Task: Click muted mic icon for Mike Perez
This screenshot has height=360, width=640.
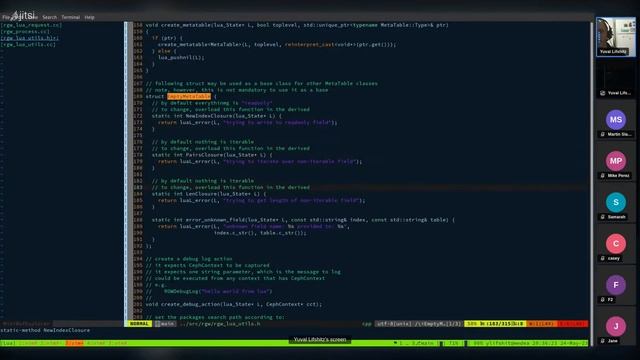Action: pos(602,176)
